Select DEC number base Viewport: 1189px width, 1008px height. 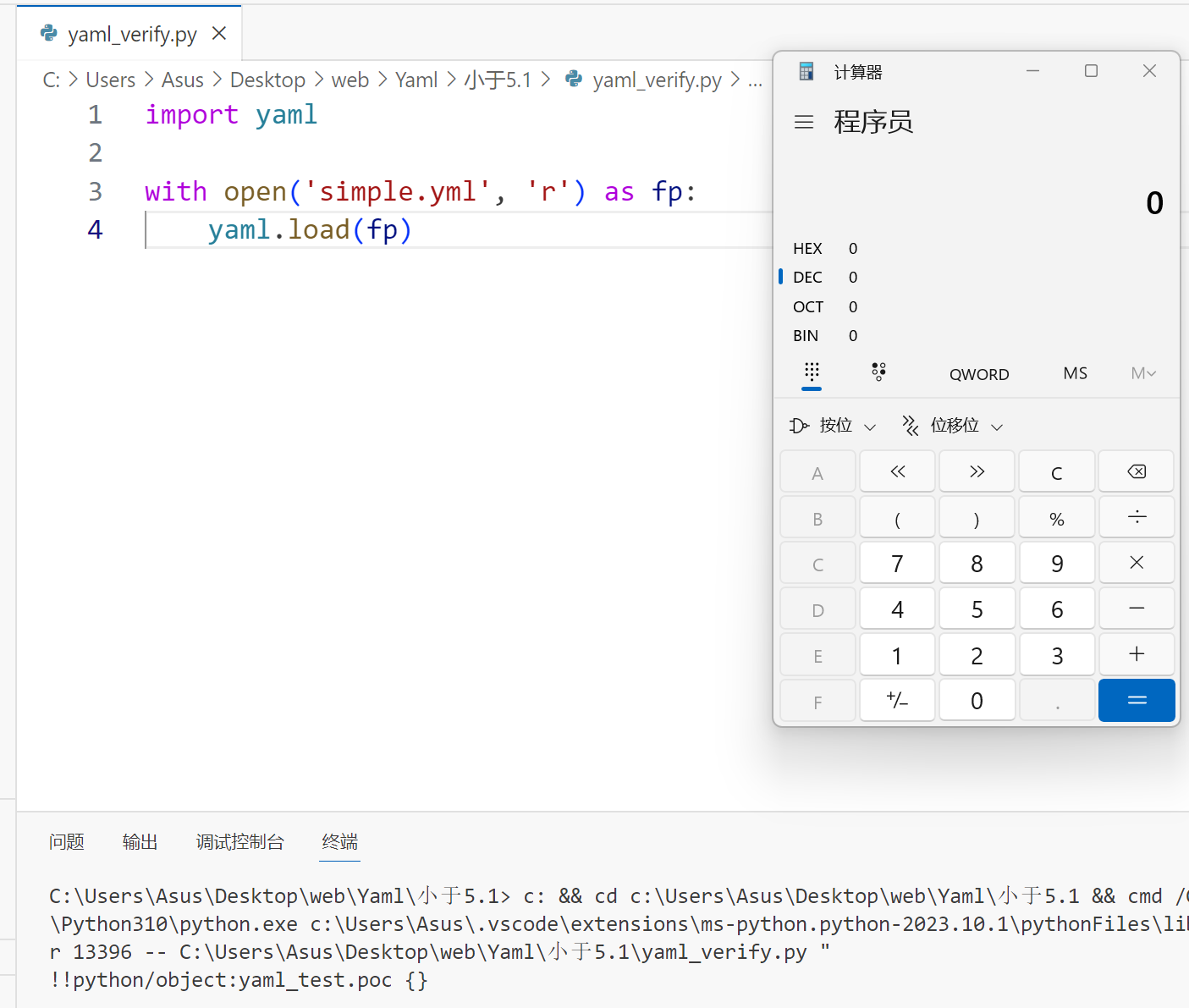977,277
